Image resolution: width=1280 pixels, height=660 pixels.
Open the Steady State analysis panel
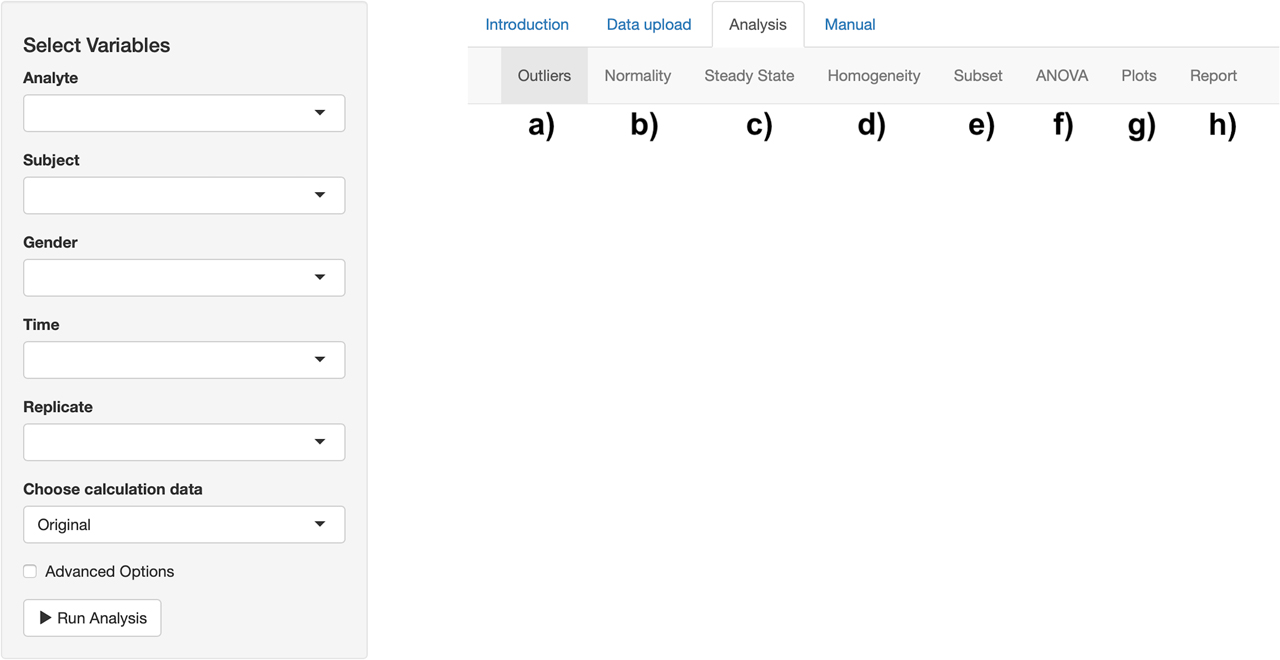coord(749,75)
